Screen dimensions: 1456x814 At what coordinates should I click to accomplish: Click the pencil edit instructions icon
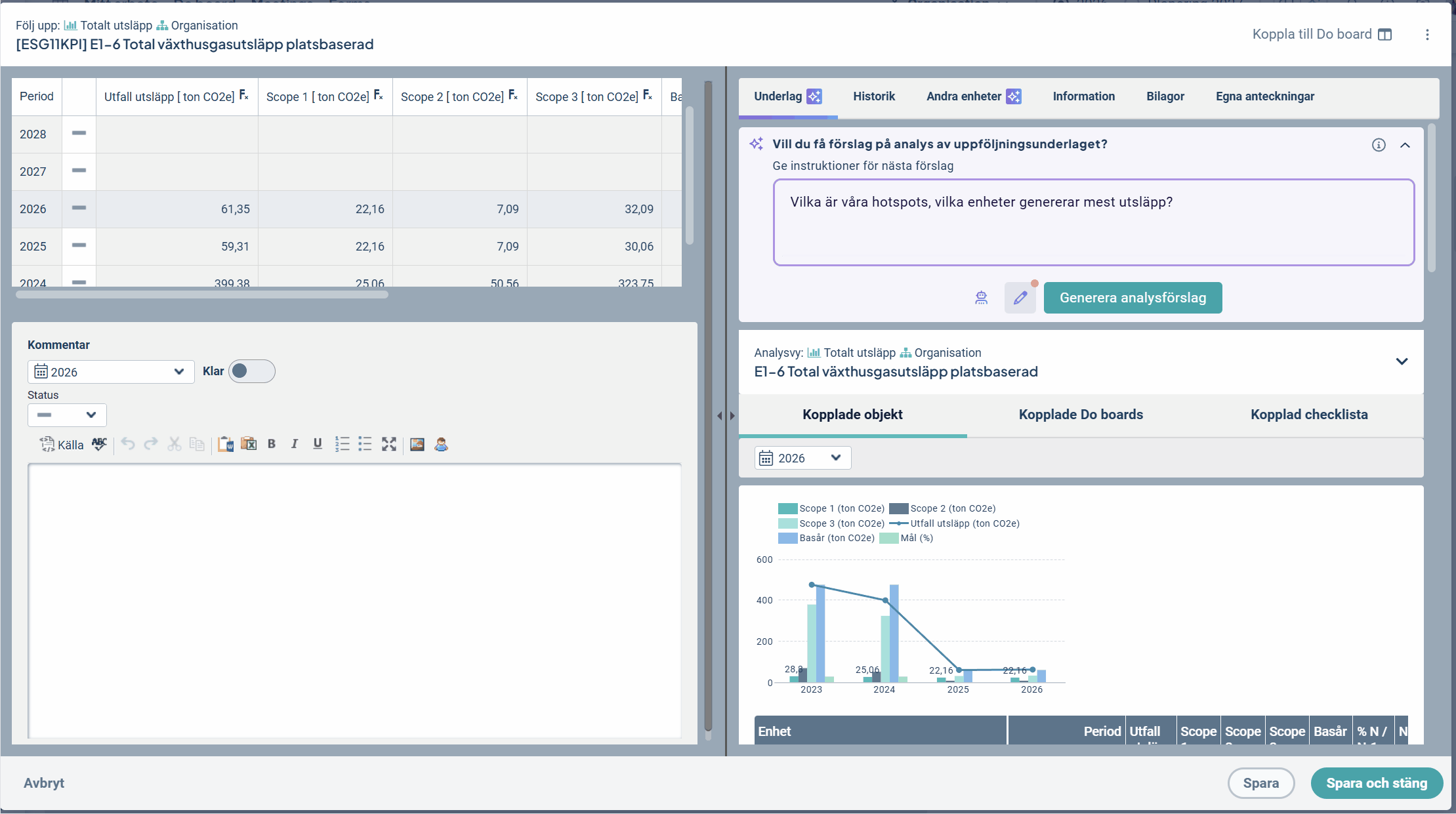1020,298
